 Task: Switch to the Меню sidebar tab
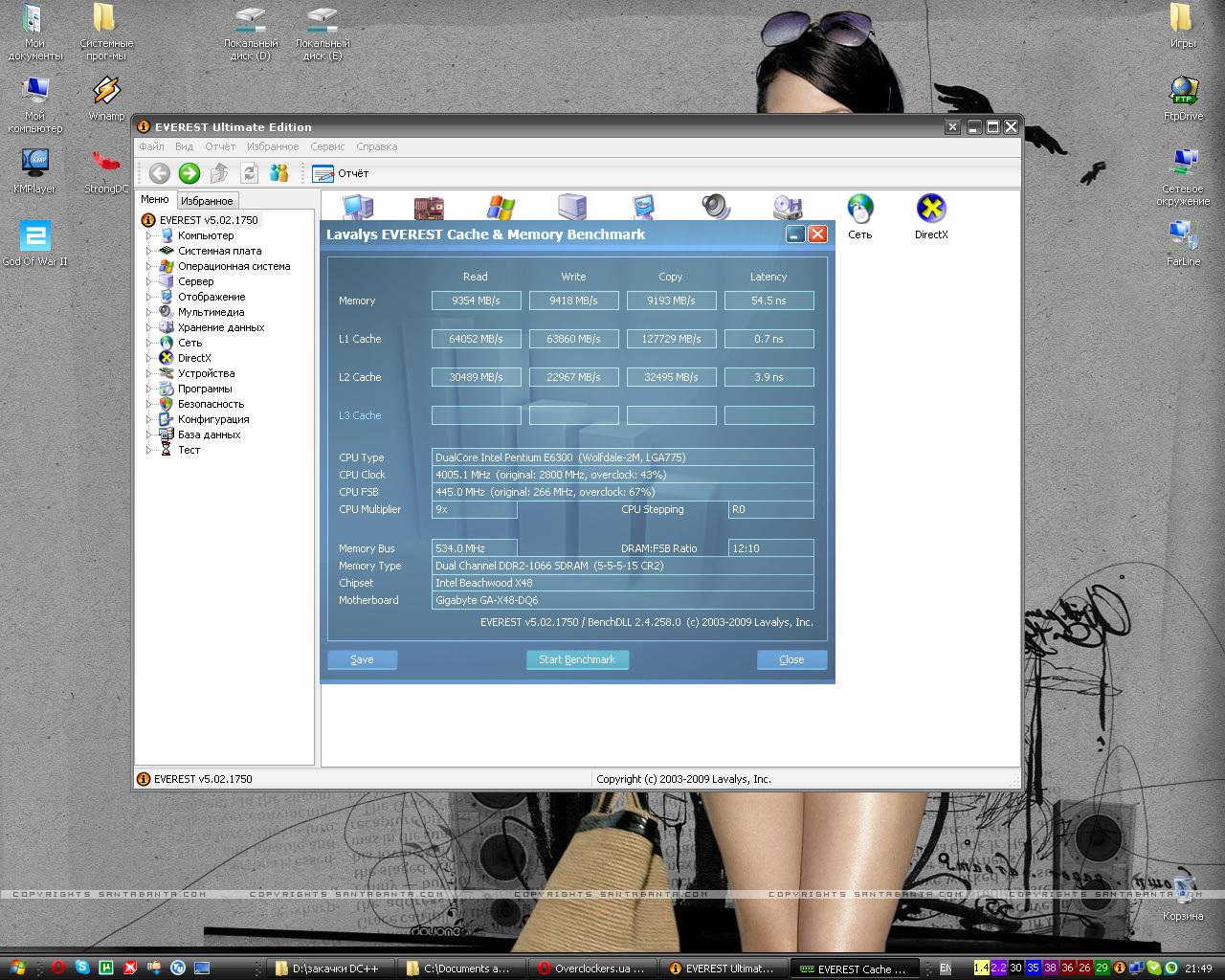point(154,199)
